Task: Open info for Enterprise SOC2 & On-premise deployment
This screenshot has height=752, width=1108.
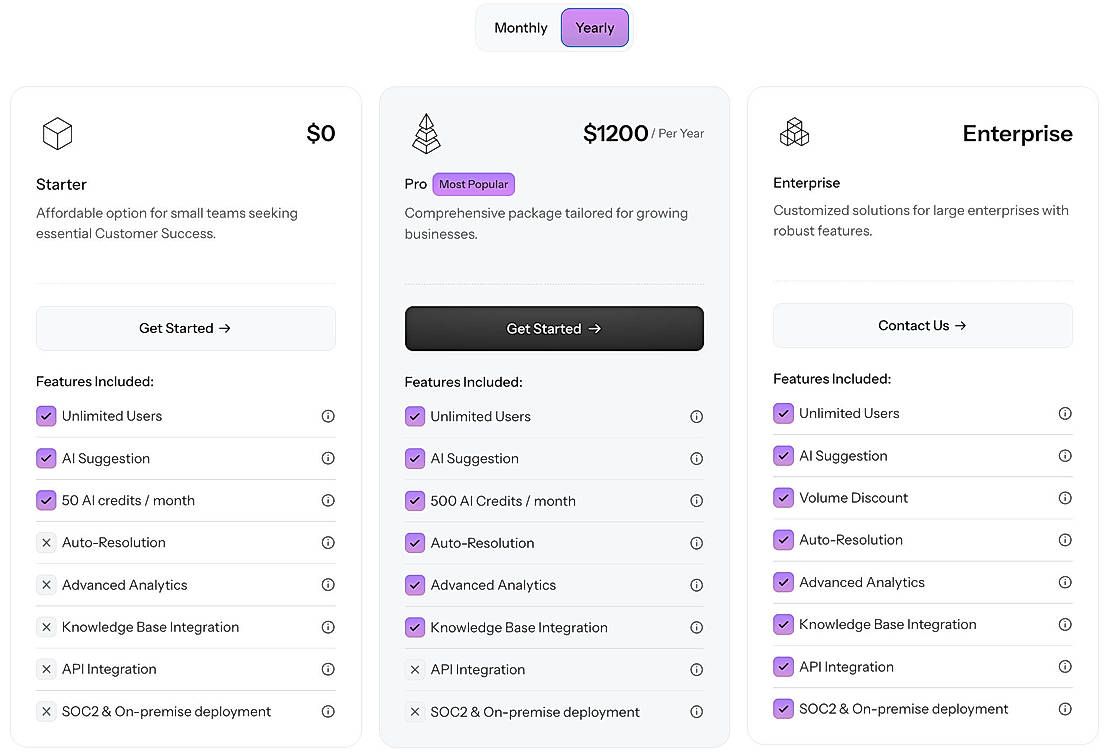Action: (x=1066, y=709)
